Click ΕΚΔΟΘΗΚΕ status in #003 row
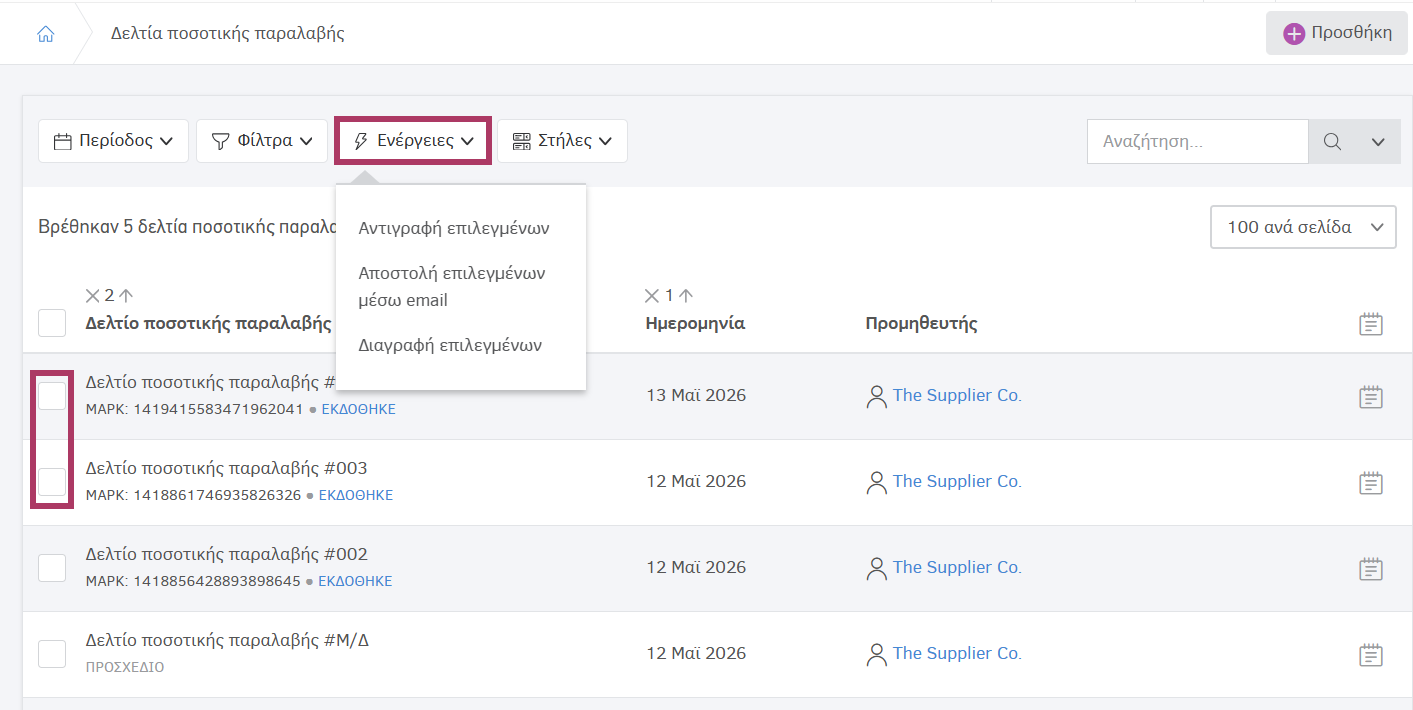This screenshot has width=1413, height=710. 356,495
